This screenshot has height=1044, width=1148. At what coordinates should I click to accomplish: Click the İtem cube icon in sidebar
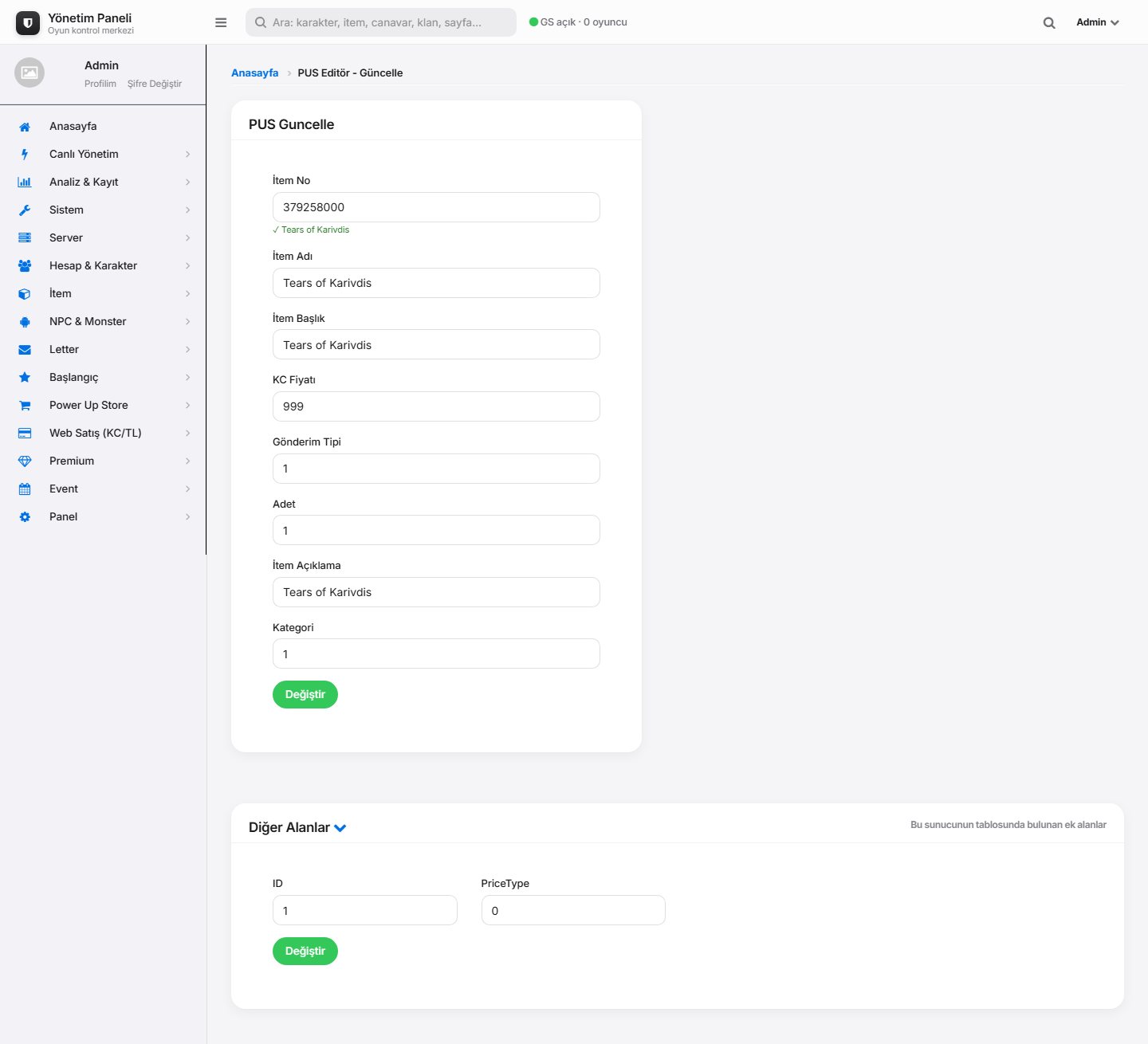(25, 294)
